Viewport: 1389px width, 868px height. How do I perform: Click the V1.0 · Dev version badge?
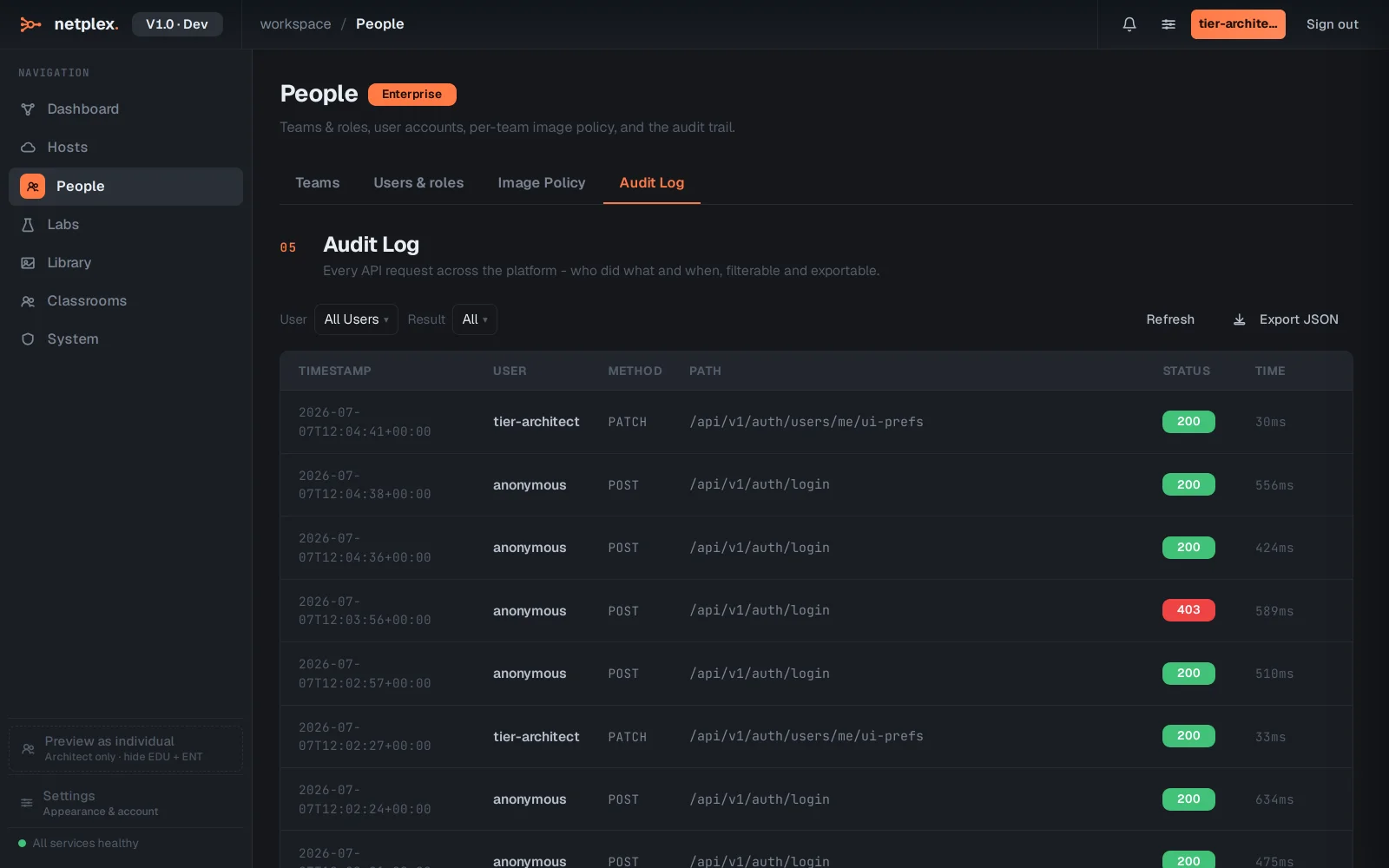[177, 24]
